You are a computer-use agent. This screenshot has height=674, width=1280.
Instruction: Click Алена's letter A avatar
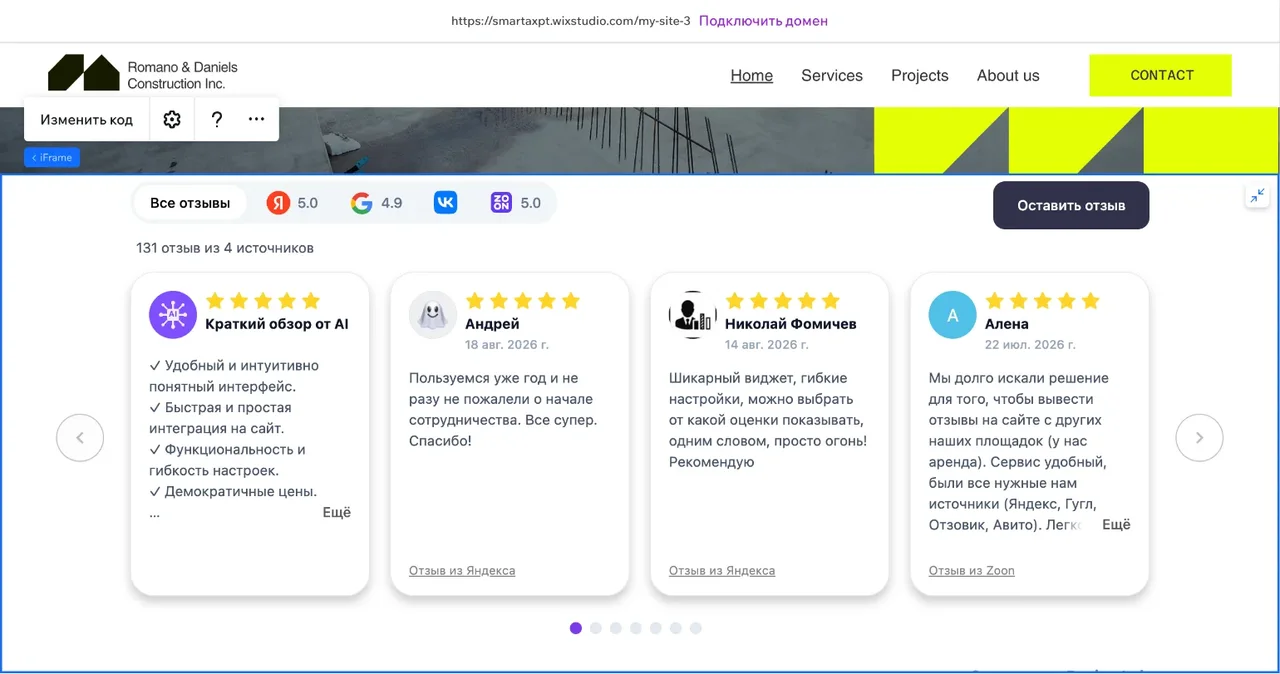[x=953, y=315]
